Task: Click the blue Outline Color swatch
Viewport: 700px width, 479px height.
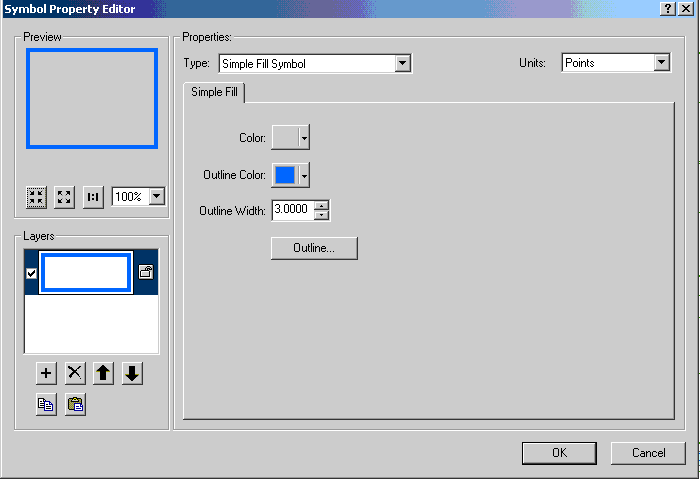Action: tap(285, 175)
